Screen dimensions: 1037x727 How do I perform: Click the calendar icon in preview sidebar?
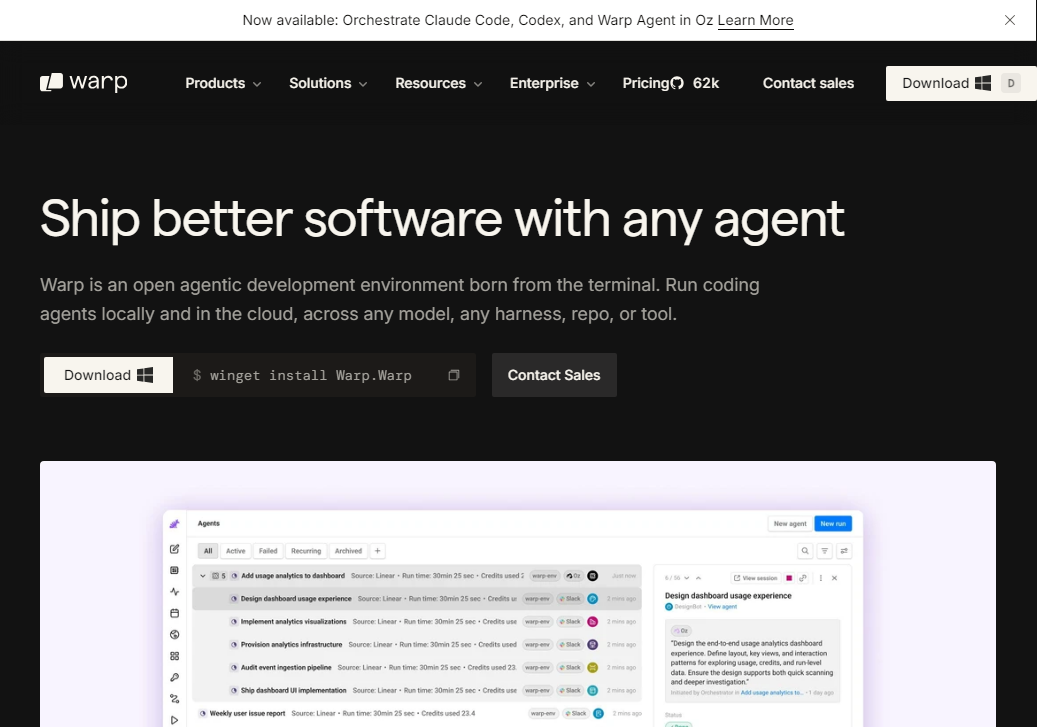pyautogui.click(x=175, y=613)
